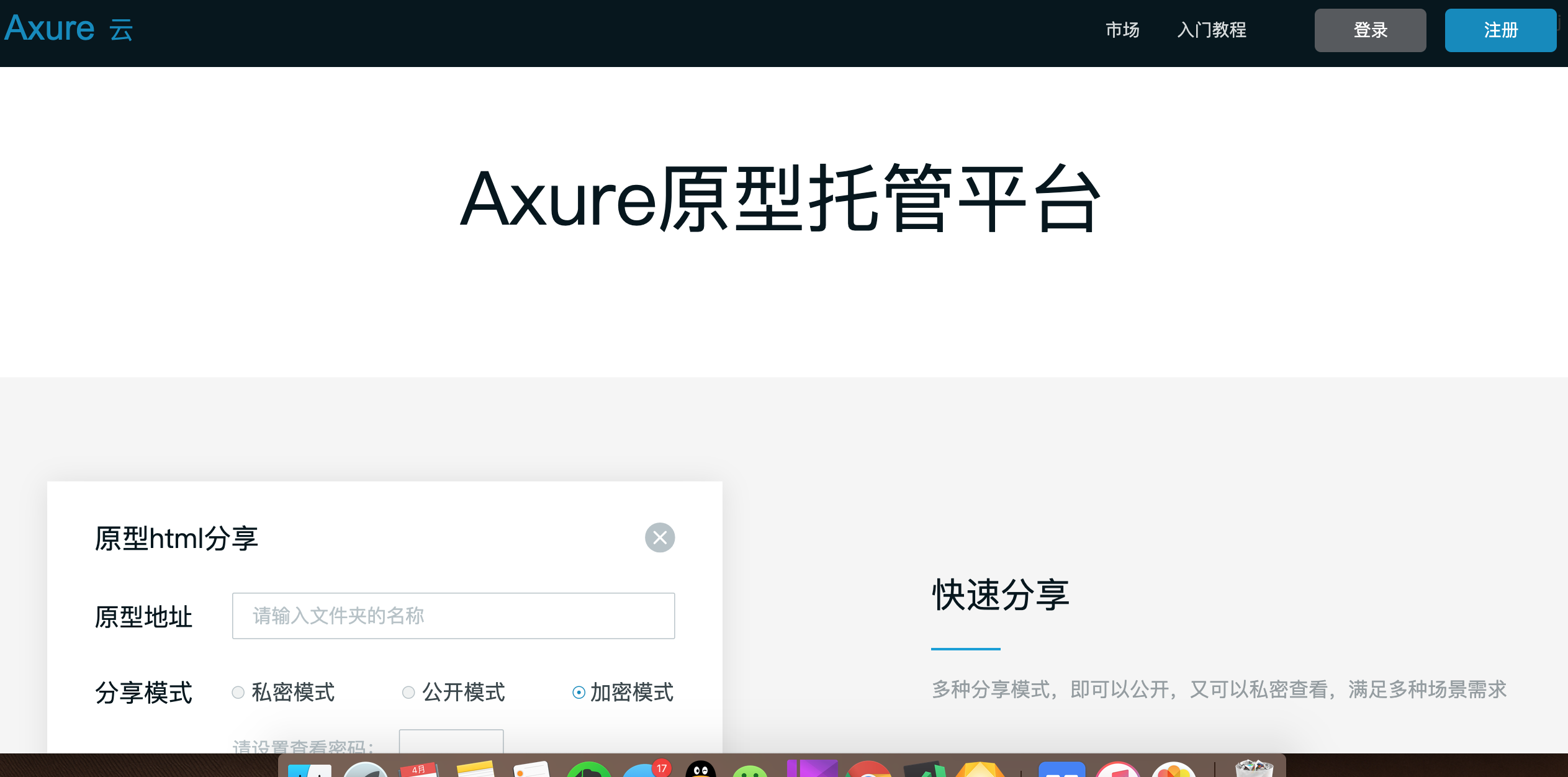Viewport: 1568px width, 777px height.
Task: Click the 原型html分享 dialog title
Action: [x=176, y=538]
